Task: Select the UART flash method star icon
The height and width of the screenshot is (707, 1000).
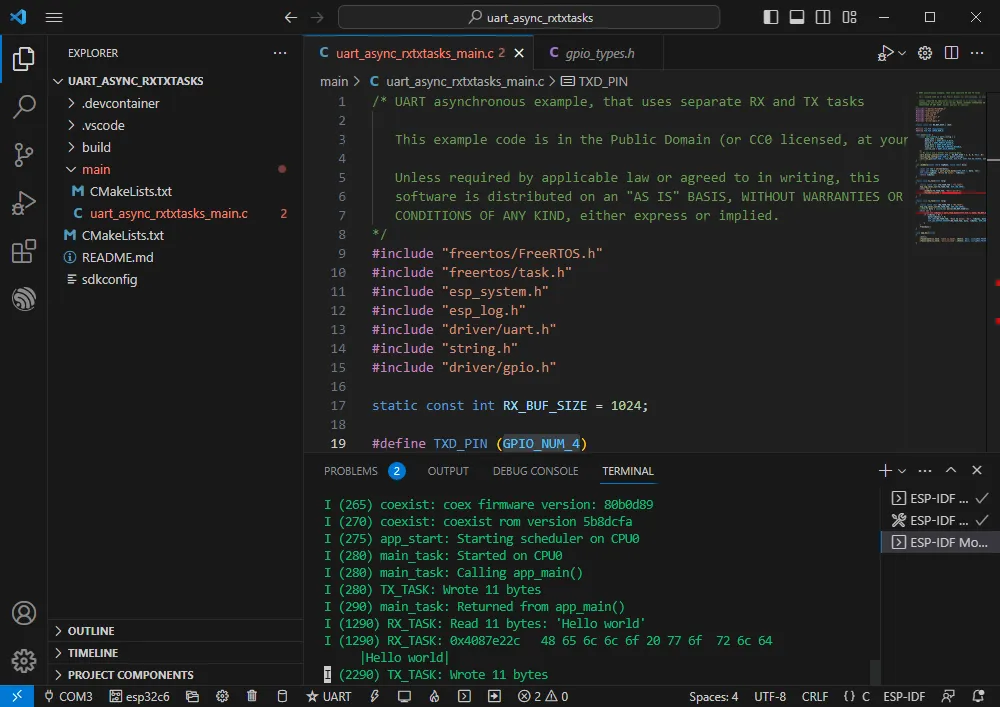Action: (313, 696)
